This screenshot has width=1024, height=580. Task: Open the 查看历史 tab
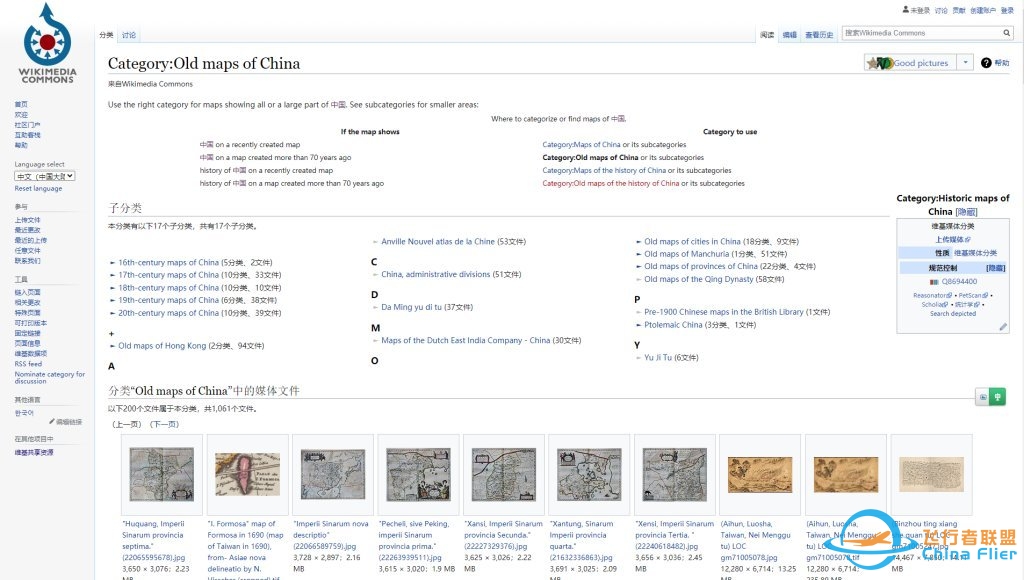click(x=819, y=35)
